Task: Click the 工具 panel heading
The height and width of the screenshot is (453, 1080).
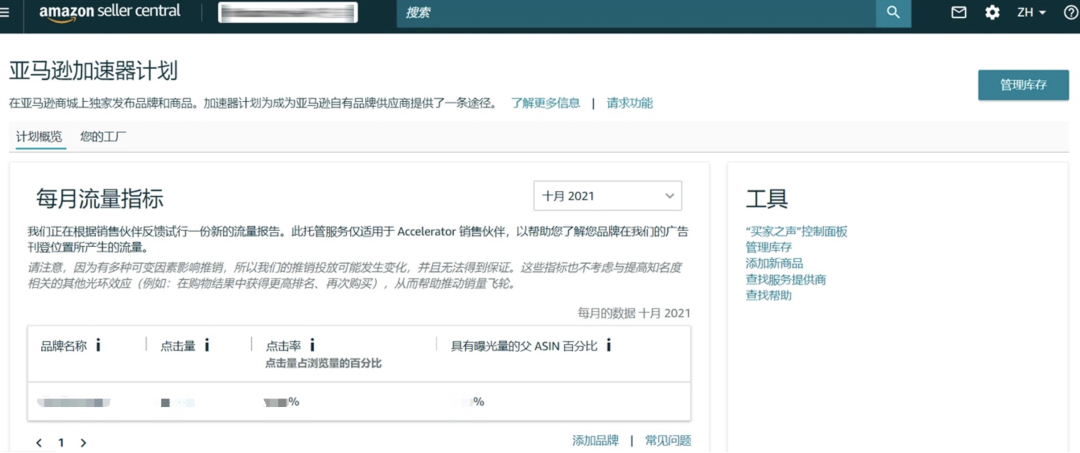Action: [x=767, y=198]
